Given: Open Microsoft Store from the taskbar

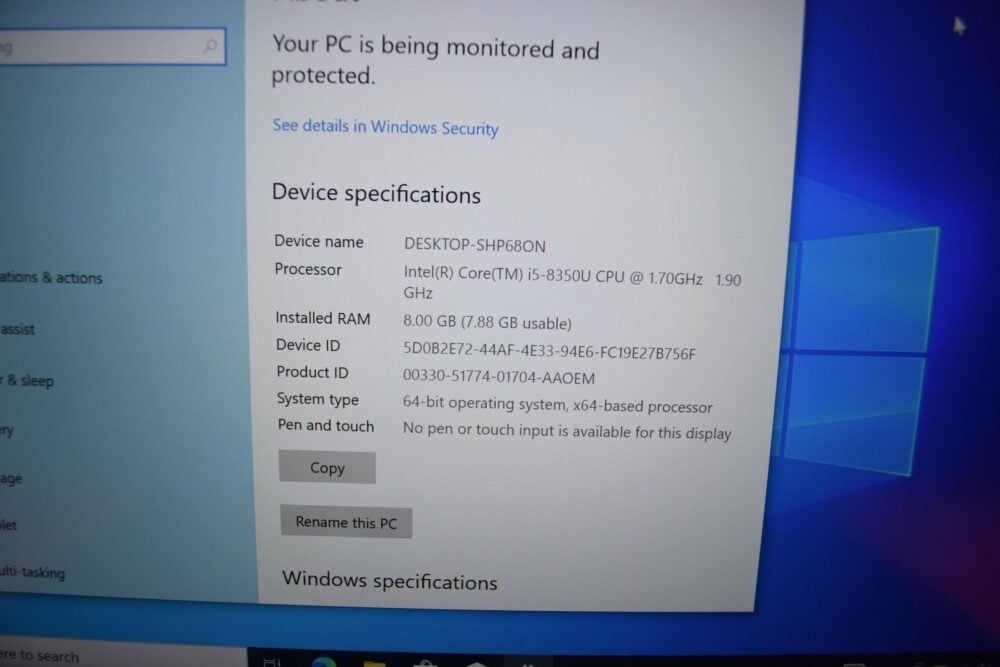Looking at the screenshot, I should tap(425, 663).
